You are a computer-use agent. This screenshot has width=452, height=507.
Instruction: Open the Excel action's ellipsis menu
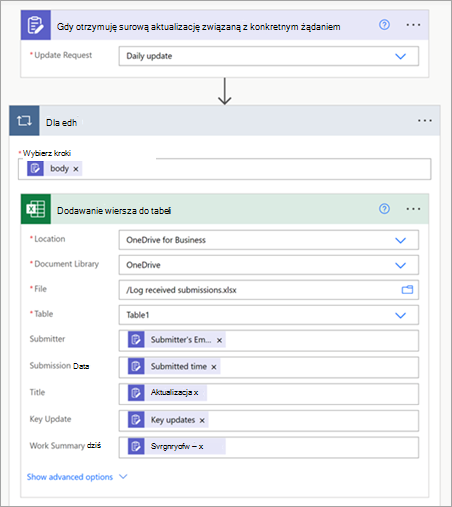tap(413, 209)
